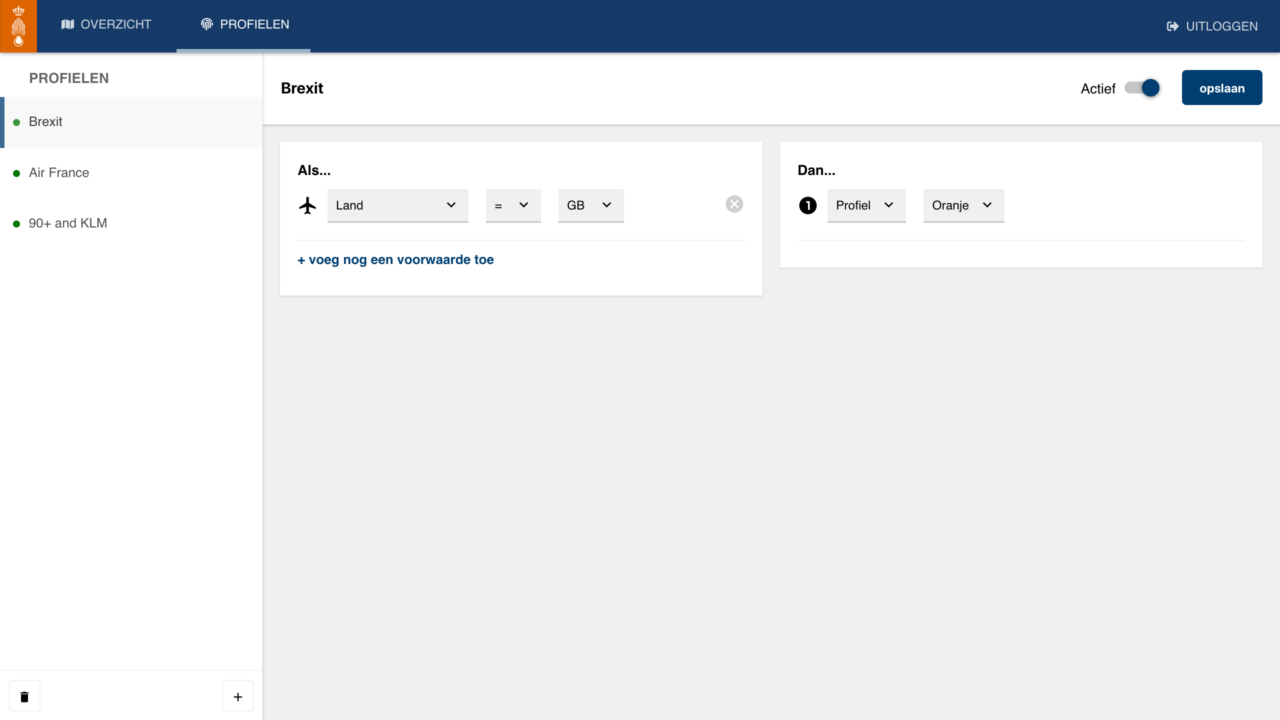Click the Dan... section heading
This screenshot has height=720, width=1280.
point(816,170)
